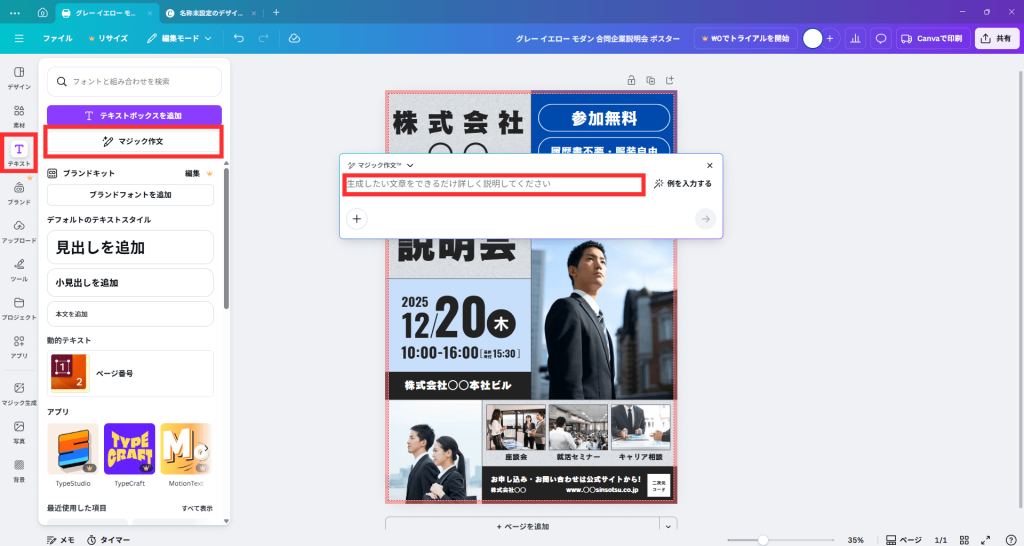Open the アップロード sidebar icon

pos(18,230)
